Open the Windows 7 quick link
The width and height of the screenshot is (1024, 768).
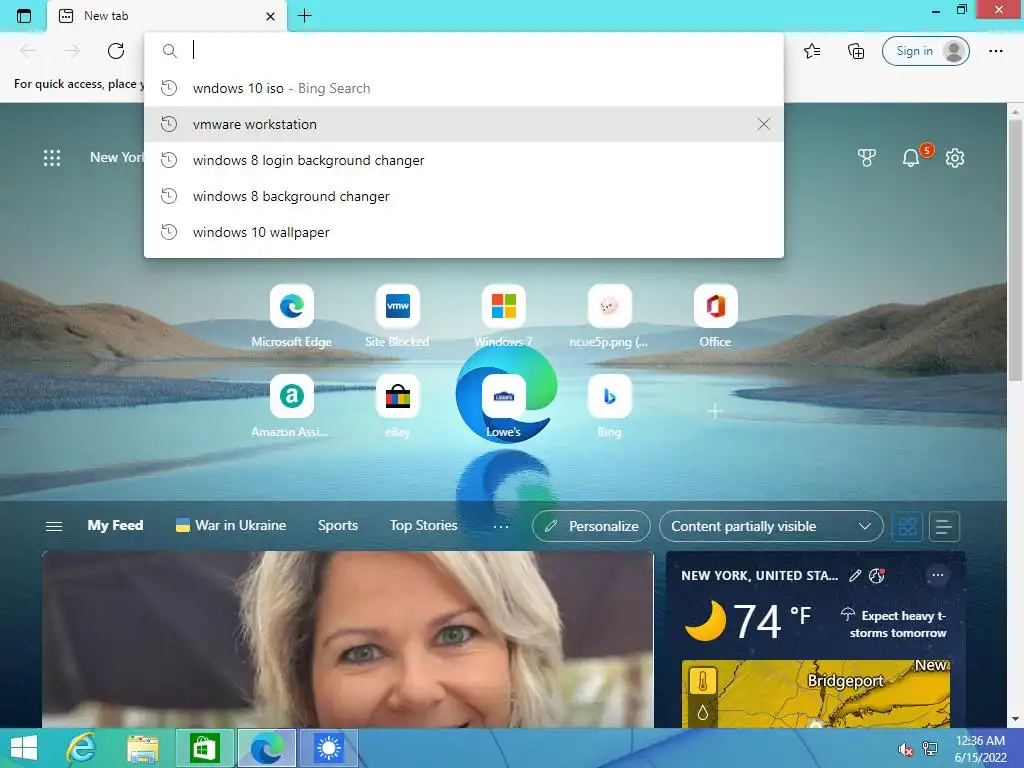point(503,317)
